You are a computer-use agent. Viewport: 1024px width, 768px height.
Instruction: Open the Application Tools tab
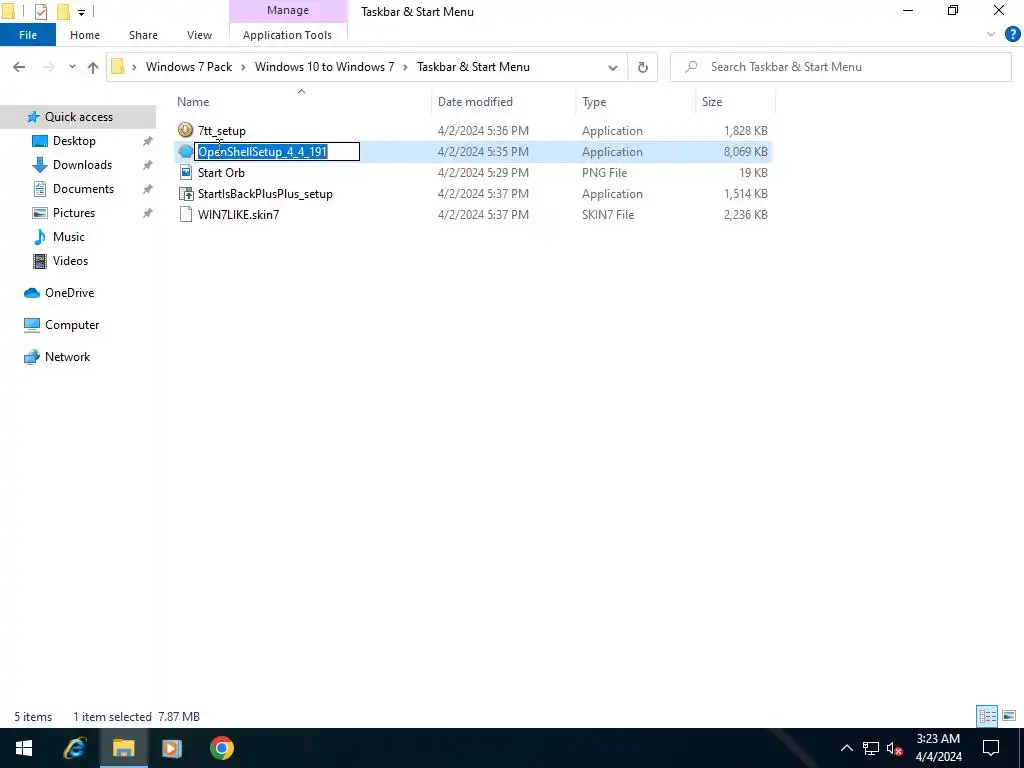tap(287, 35)
